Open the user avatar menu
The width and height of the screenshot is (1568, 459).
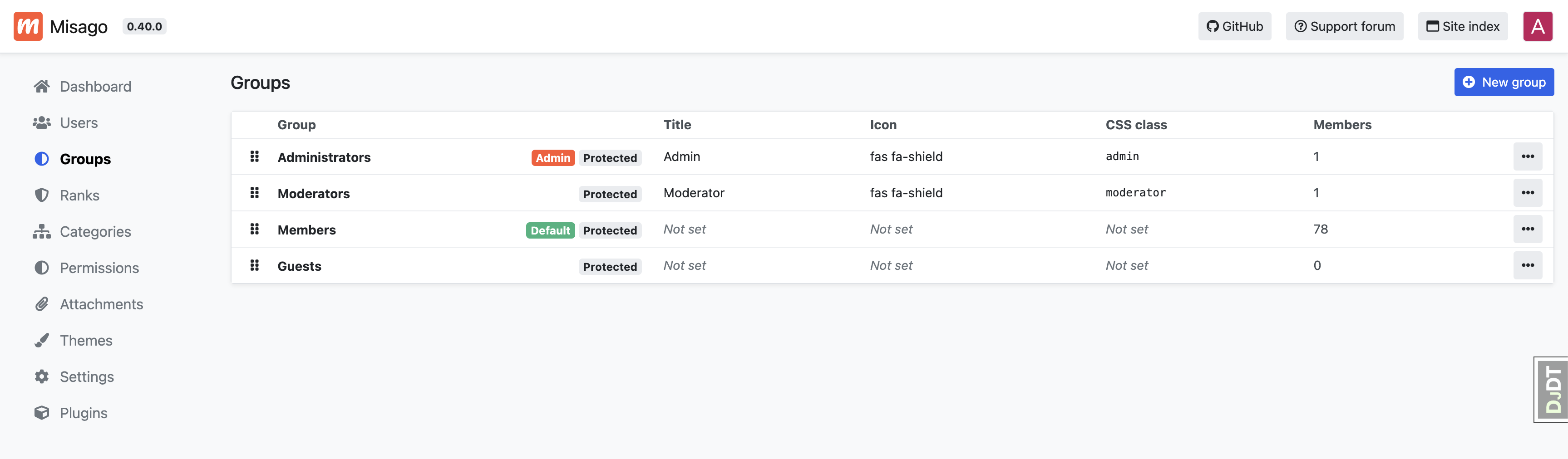1537,26
